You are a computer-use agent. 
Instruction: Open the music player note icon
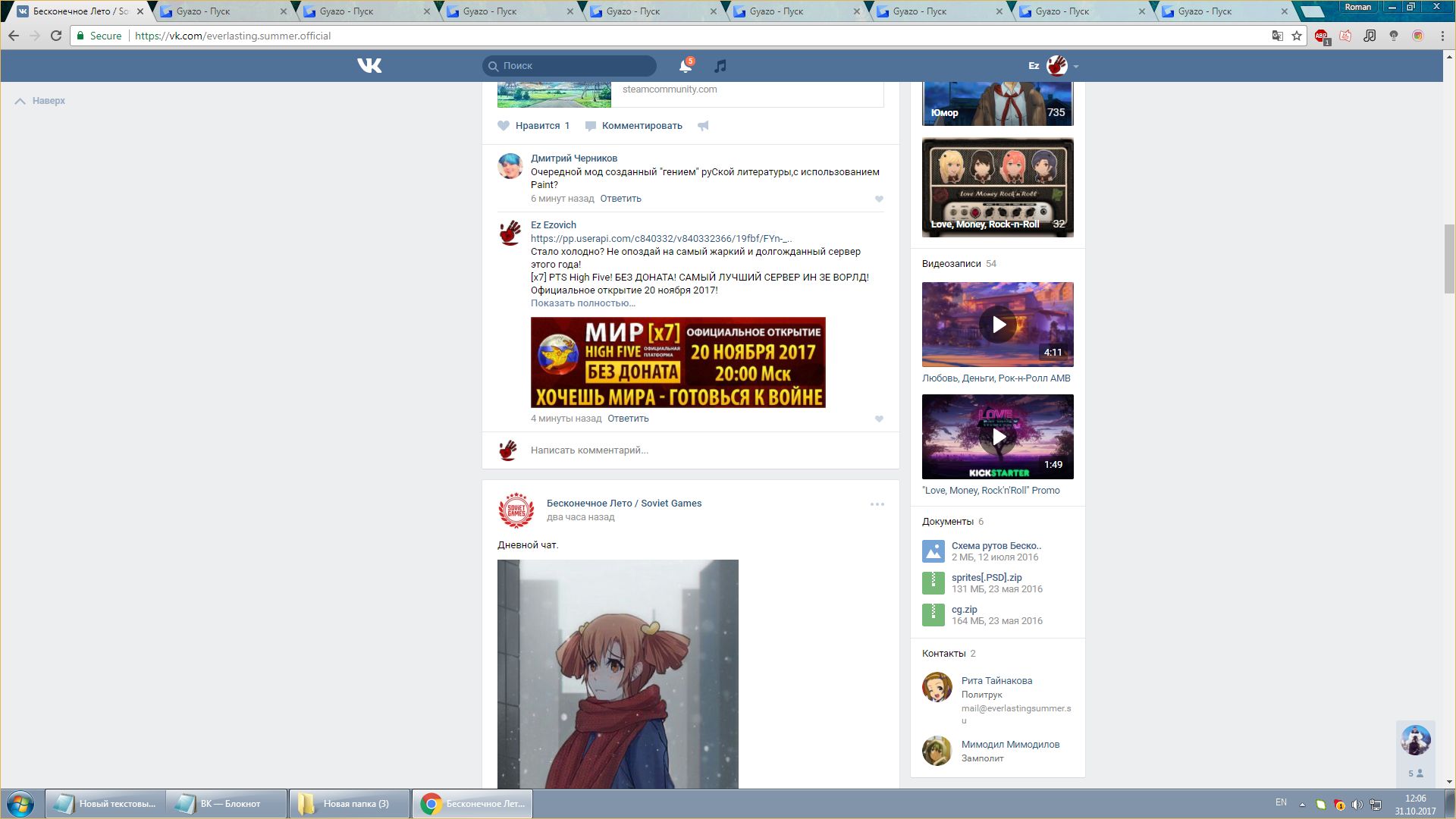pyautogui.click(x=720, y=66)
